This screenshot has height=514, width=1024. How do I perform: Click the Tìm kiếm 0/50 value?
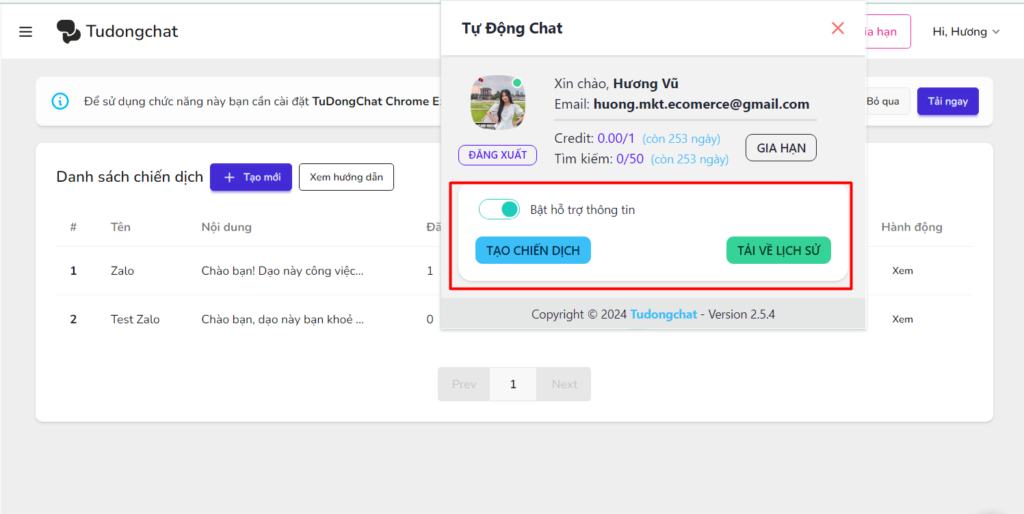[x=630, y=158]
